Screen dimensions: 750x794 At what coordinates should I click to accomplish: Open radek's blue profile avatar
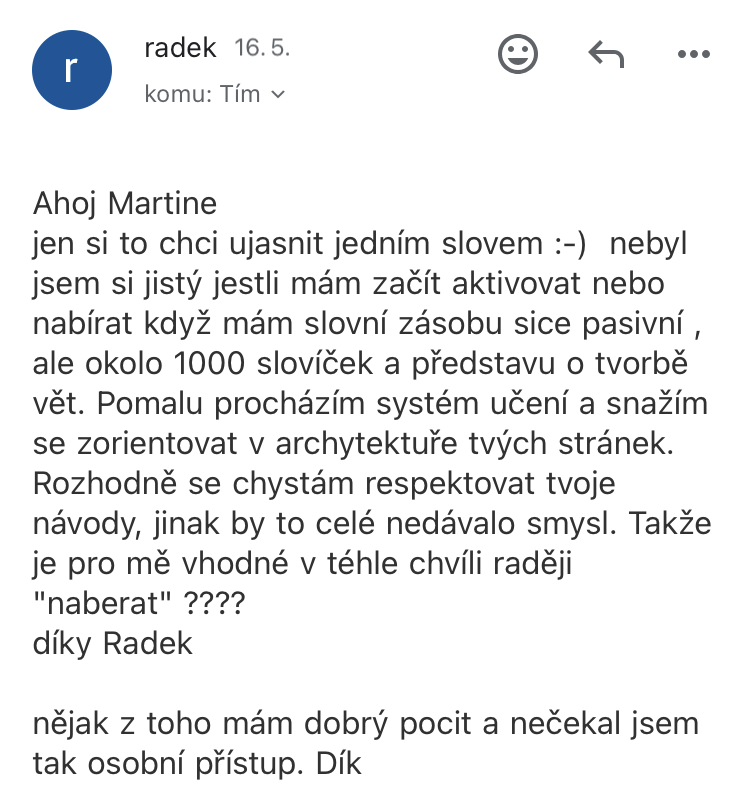pyautogui.click(x=72, y=70)
